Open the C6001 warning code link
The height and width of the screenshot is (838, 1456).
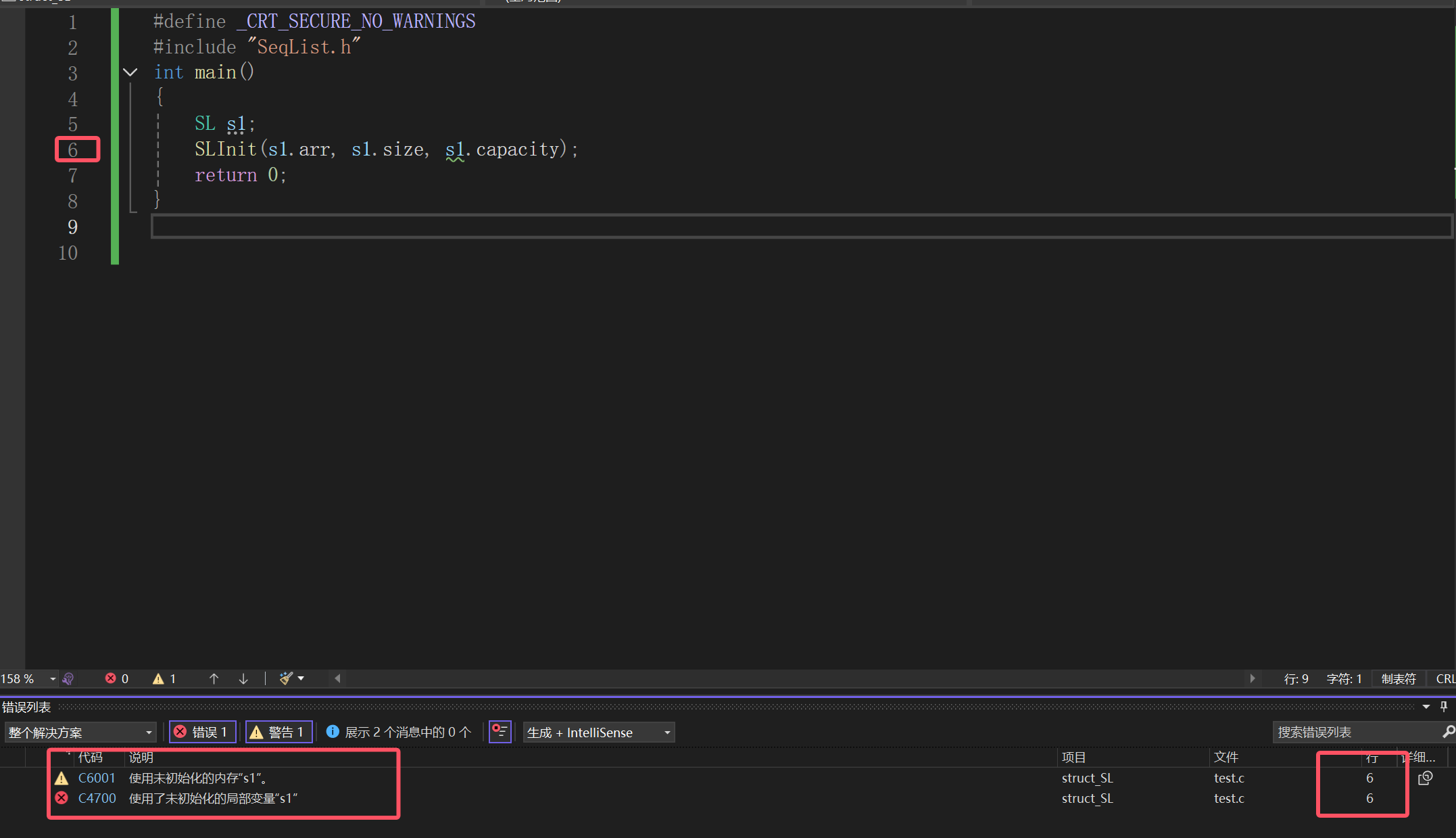point(97,778)
